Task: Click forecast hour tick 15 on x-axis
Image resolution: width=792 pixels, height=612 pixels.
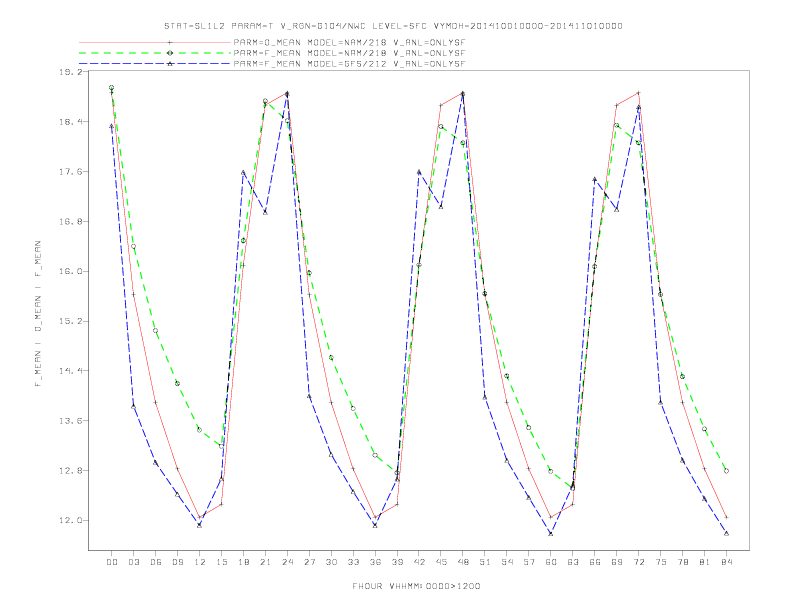Action: [221, 562]
